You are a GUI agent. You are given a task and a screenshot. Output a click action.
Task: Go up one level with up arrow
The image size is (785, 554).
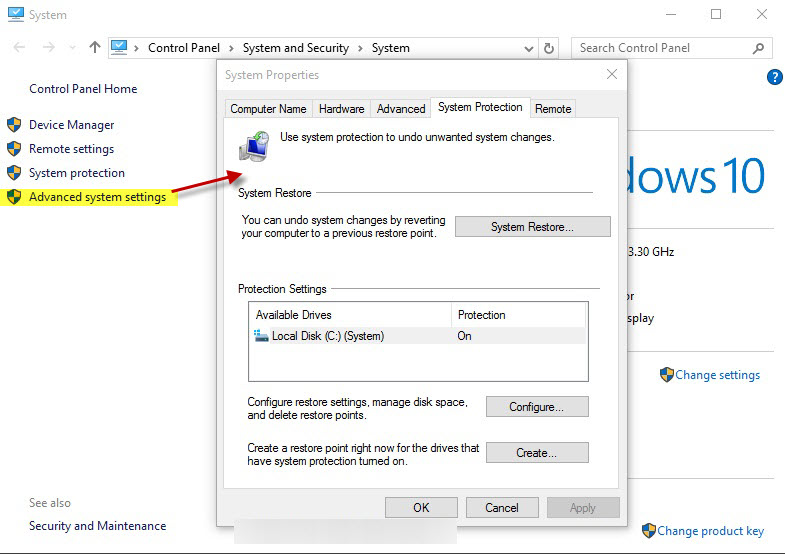click(95, 48)
